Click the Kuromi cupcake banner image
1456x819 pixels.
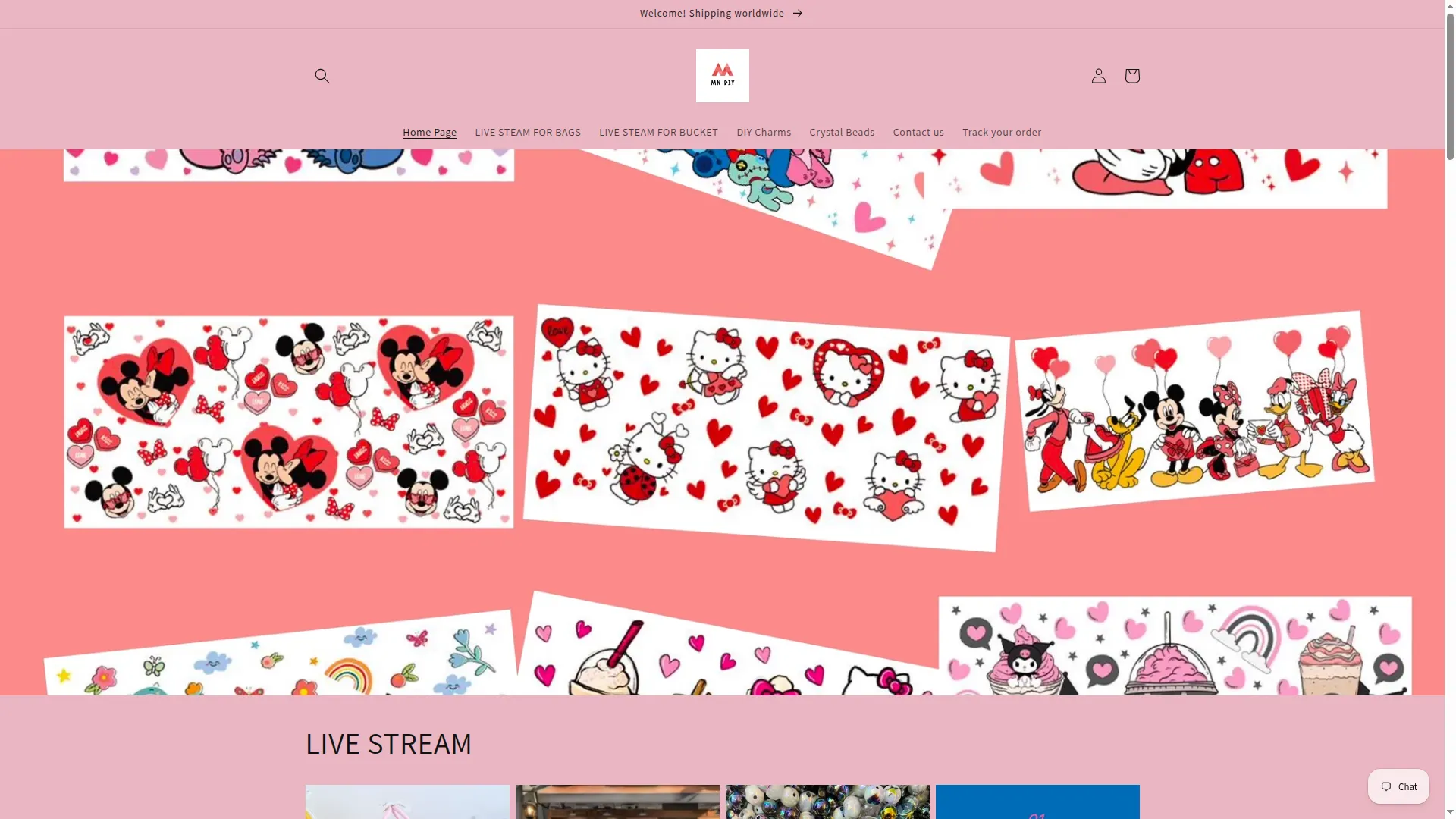pyautogui.click(x=1175, y=645)
